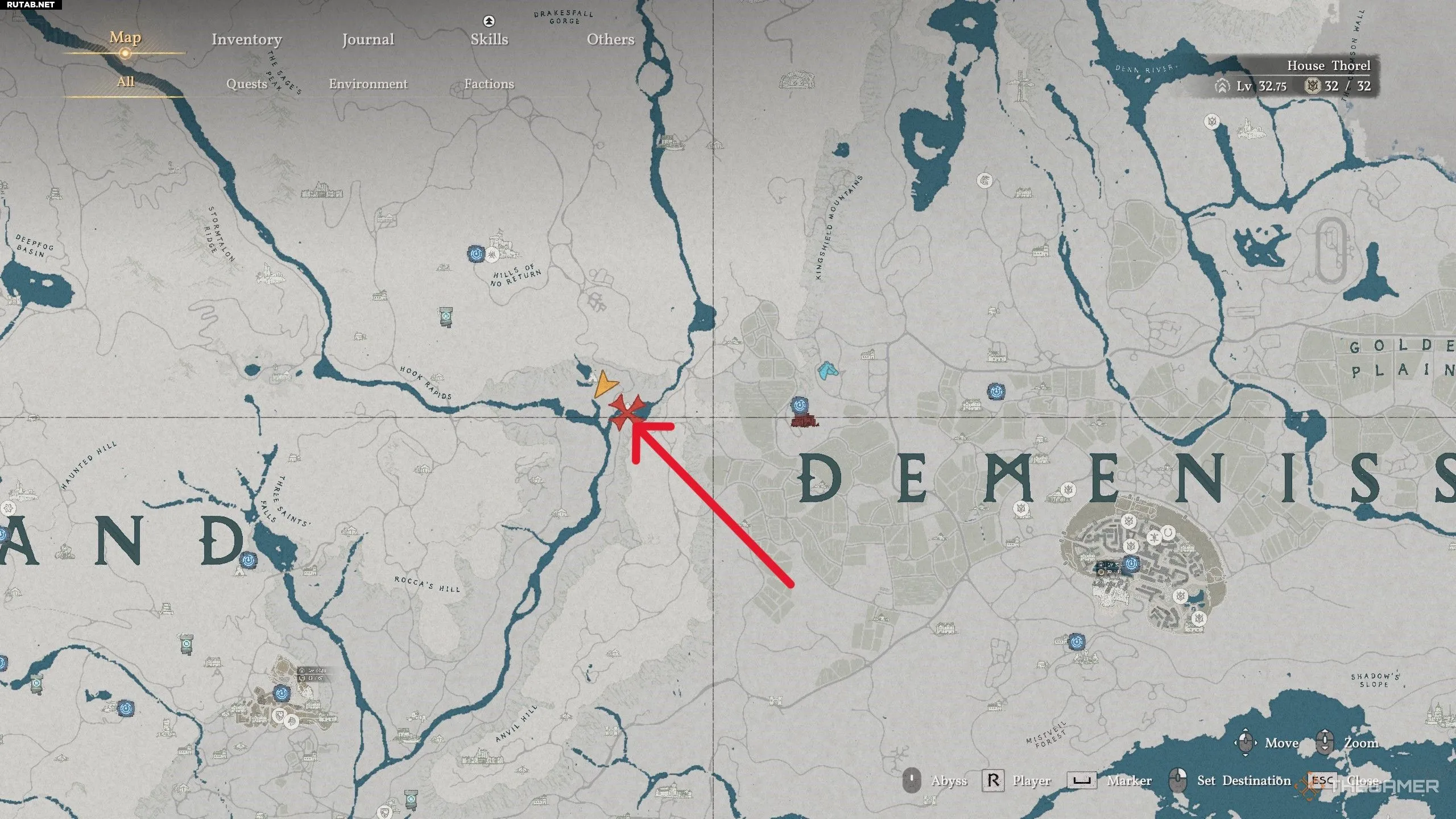
Task: Show All map markers filter
Action: click(126, 81)
